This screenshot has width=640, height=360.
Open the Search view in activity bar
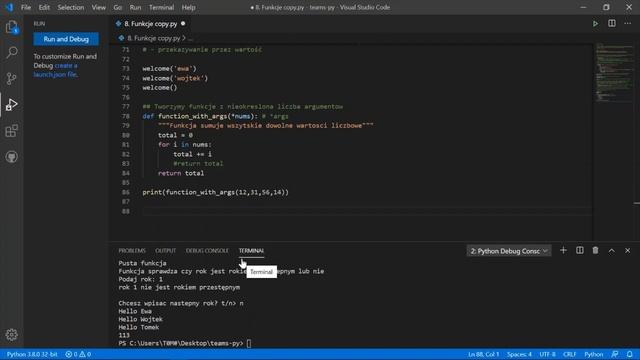coord(11,52)
